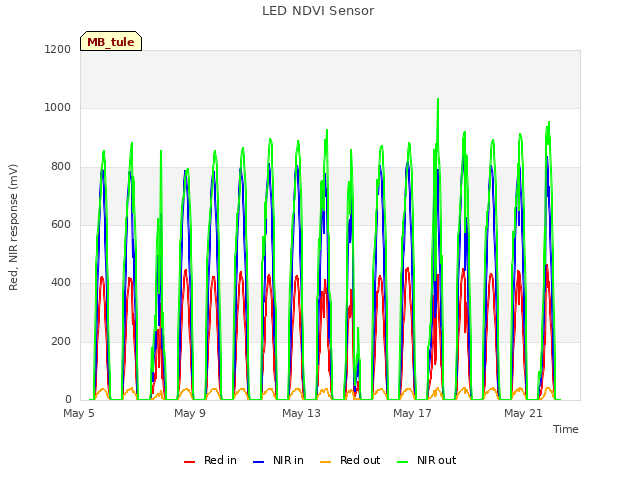Viewport: 640px width, 480px height.
Task: Click the green color marker for NIR out
Action: point(402,462)
